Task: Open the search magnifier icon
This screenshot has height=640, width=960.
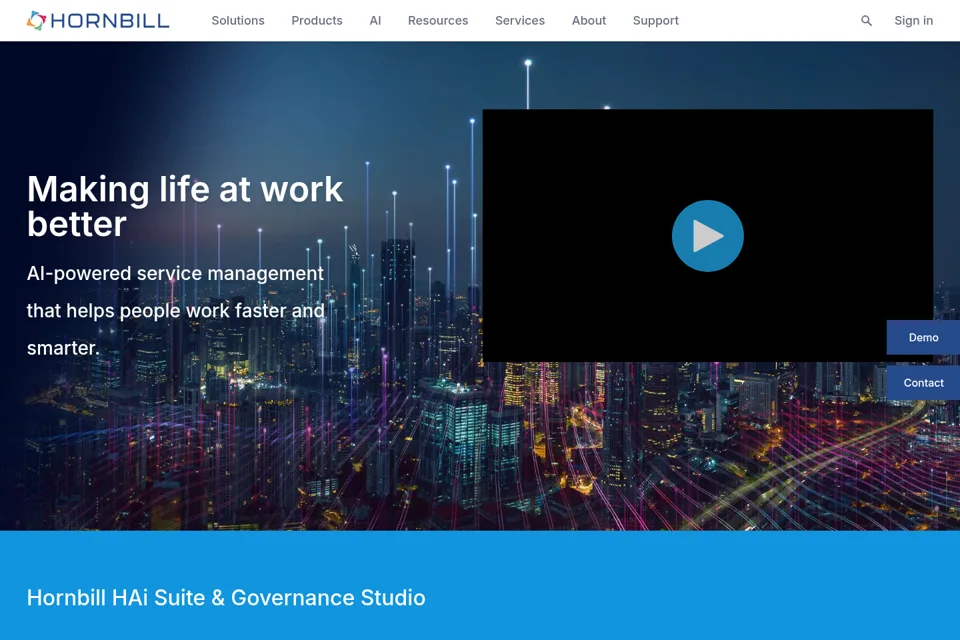Action: point(866,21)
